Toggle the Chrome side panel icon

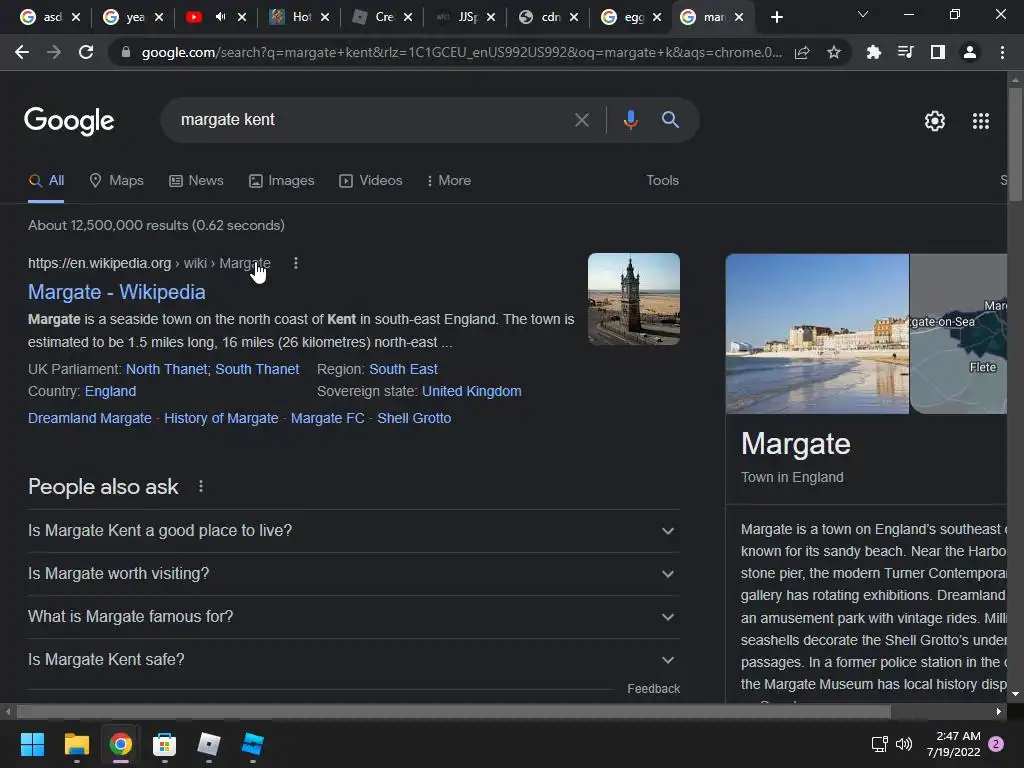coord(938,52)
